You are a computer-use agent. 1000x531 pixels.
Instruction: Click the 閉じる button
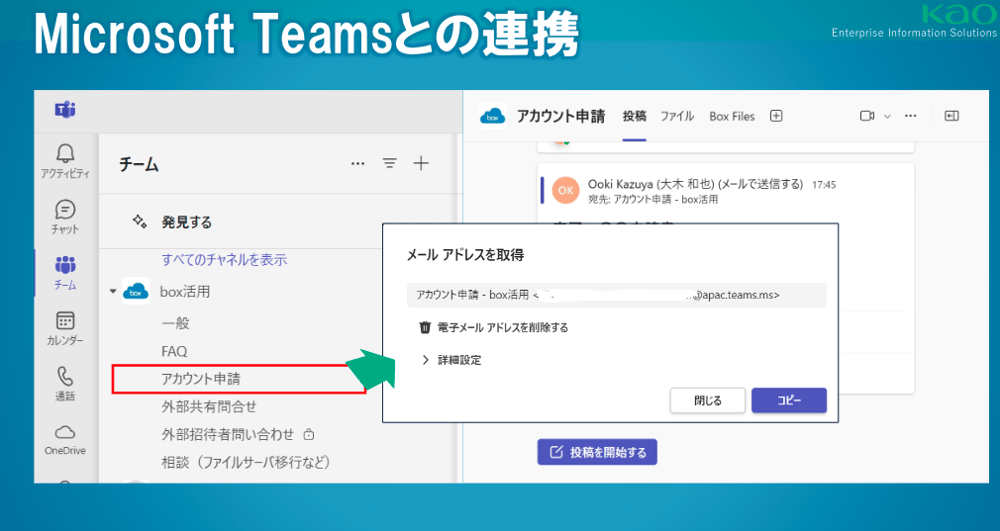708,401
